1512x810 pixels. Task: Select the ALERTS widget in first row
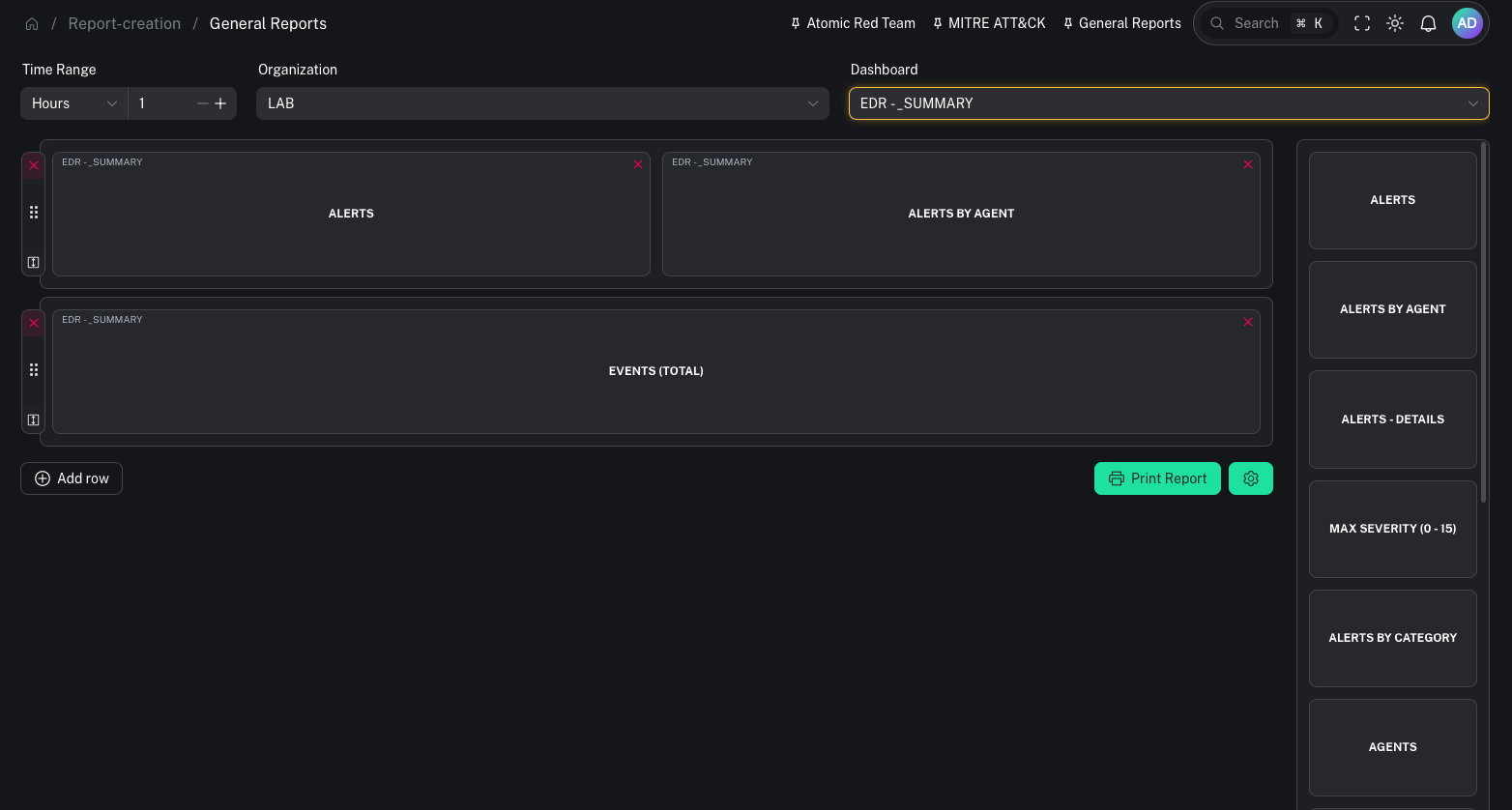[351, 214]
